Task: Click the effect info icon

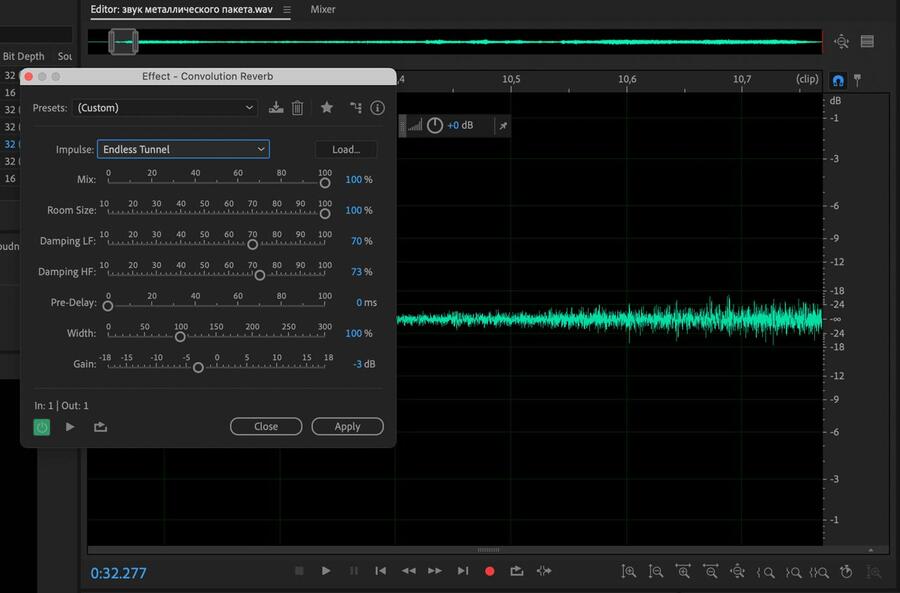Action: click(377, 108)
